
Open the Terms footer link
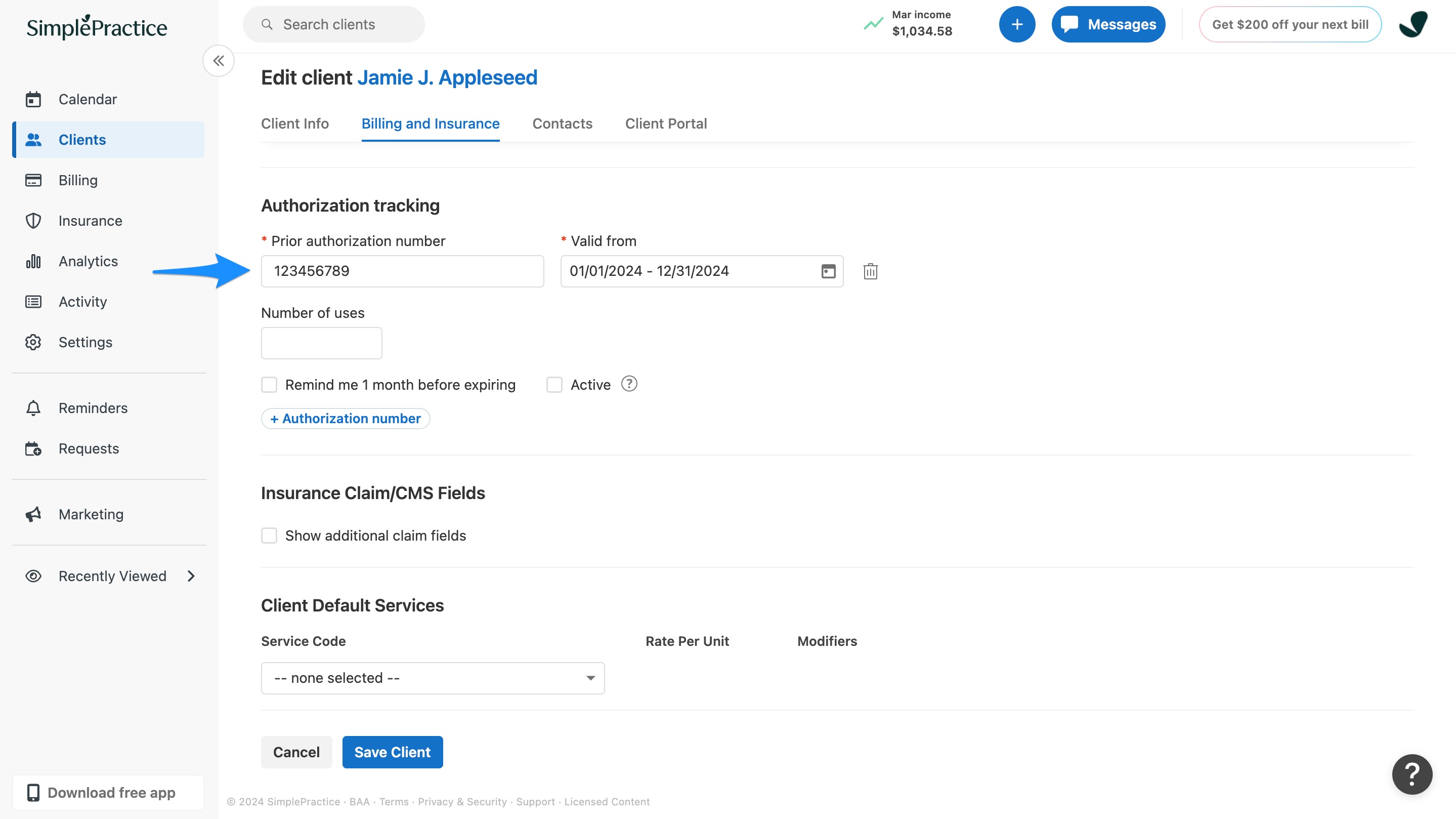pyautogui.click(x=394, y=801)
